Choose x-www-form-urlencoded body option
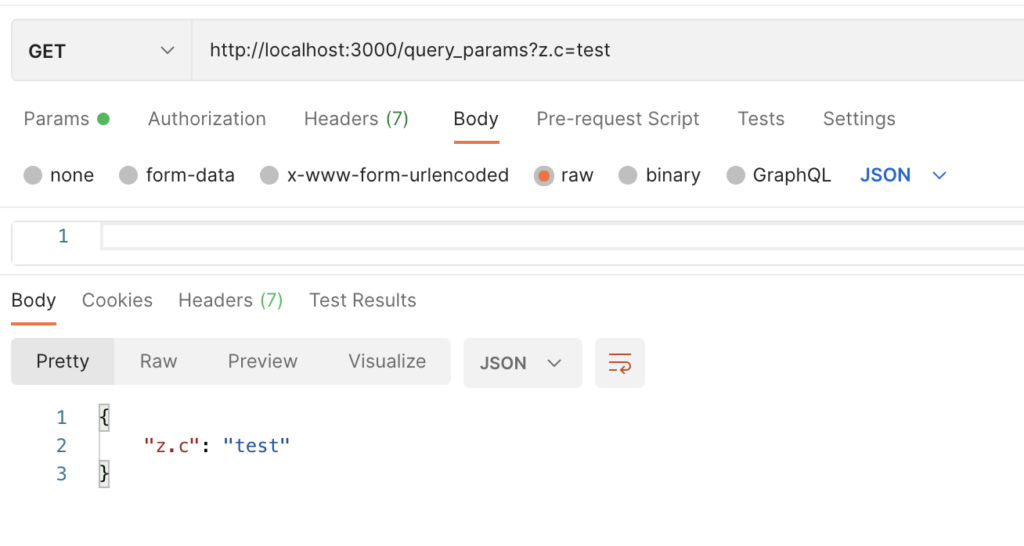This screenshot has width=1024, height=546. [269, 175]
